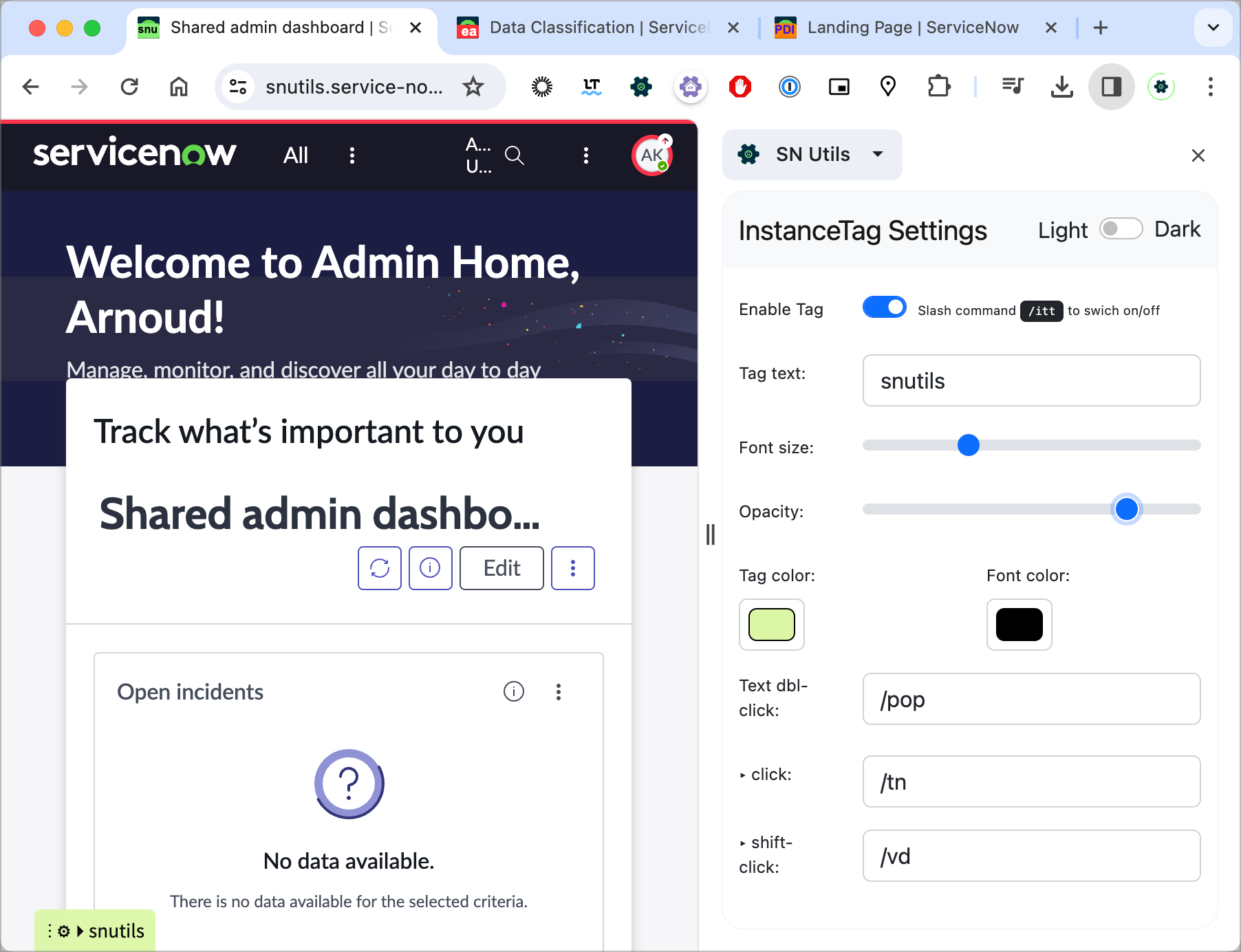
Task: Open the dashboard info icon button
Action: click(x=430, y=568)
